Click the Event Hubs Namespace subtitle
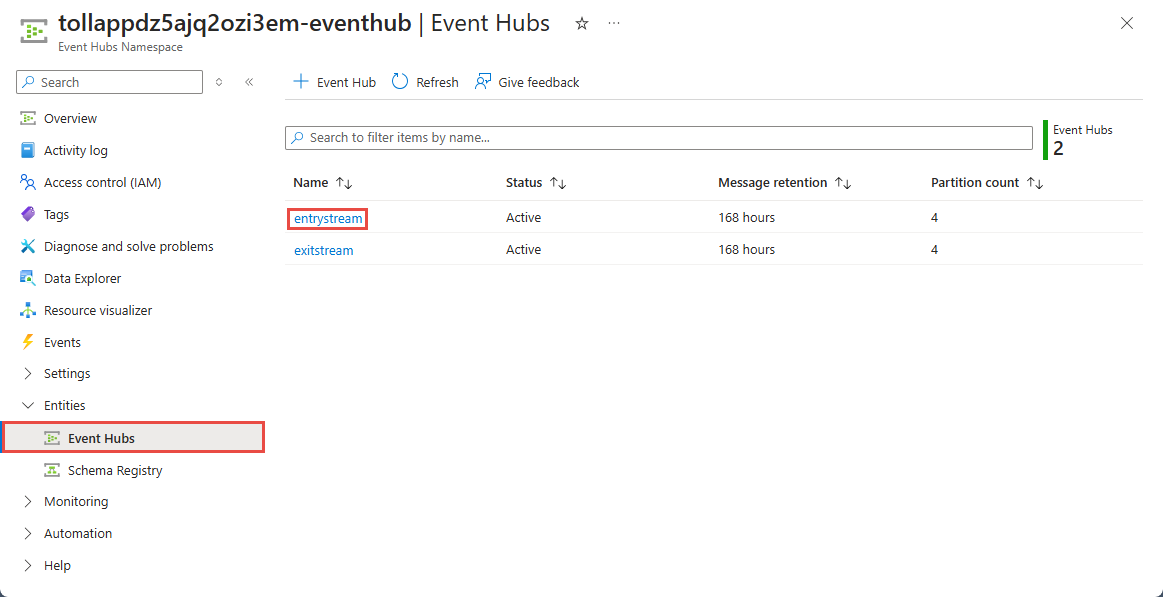The height and width of the screenshot is (597, 1163). click(x=120, y=47)
